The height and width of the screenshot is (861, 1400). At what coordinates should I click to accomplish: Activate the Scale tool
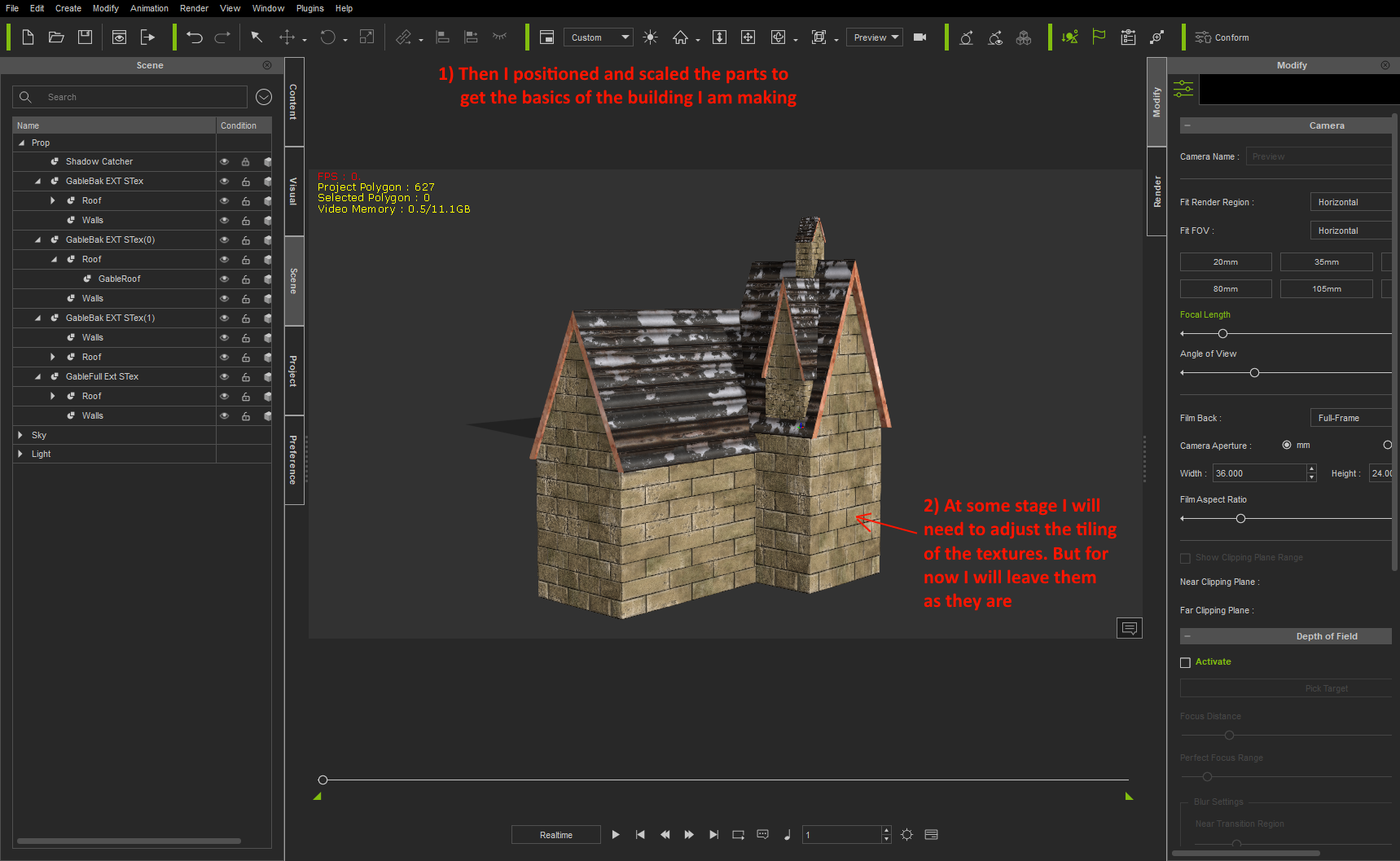coord(366,37)
